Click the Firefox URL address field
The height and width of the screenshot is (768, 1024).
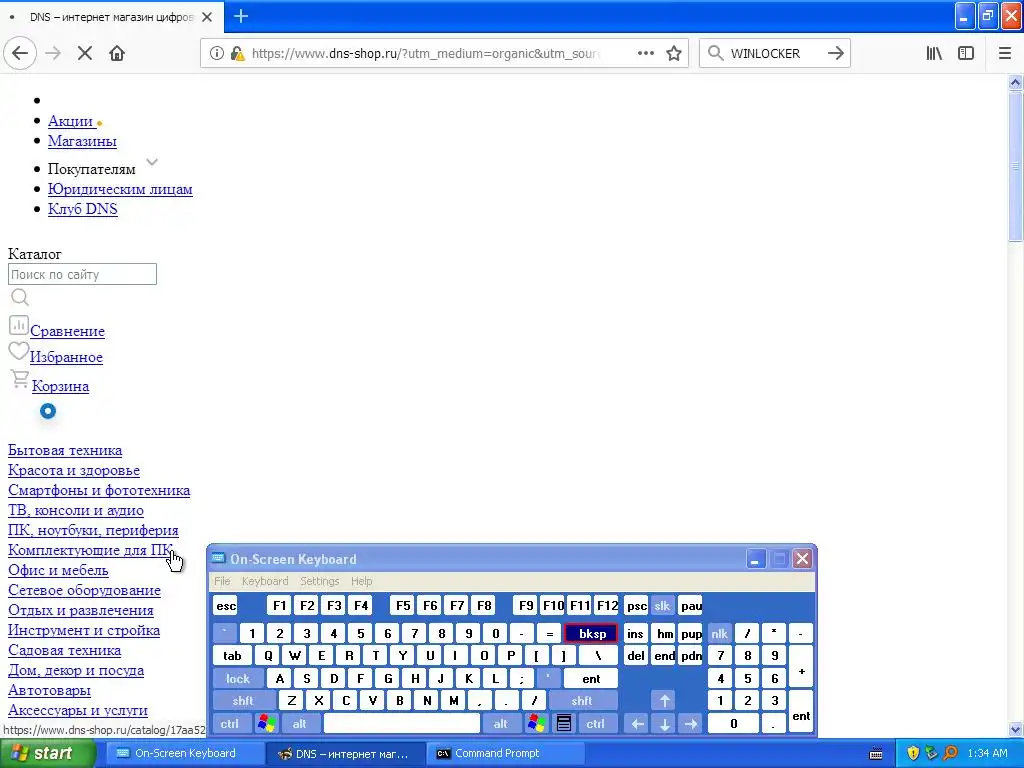pos(424,54)
